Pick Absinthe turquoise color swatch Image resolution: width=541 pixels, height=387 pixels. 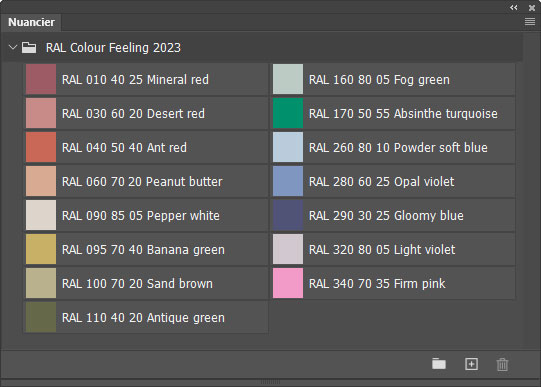(288, 113)
